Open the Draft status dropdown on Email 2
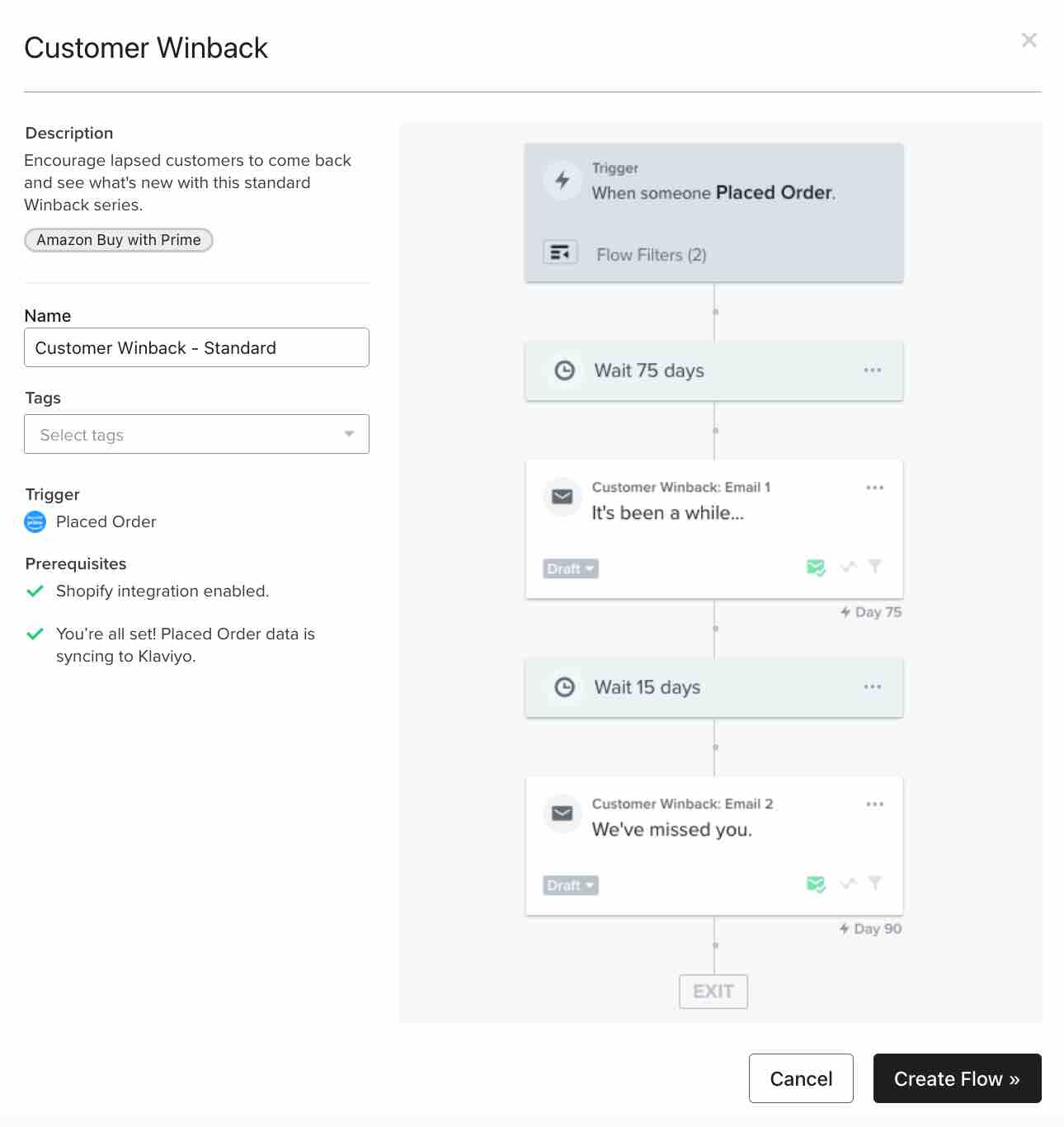 569,884
